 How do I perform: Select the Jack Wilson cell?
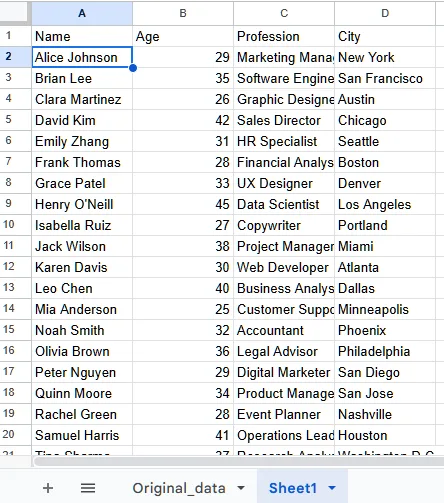82,246
